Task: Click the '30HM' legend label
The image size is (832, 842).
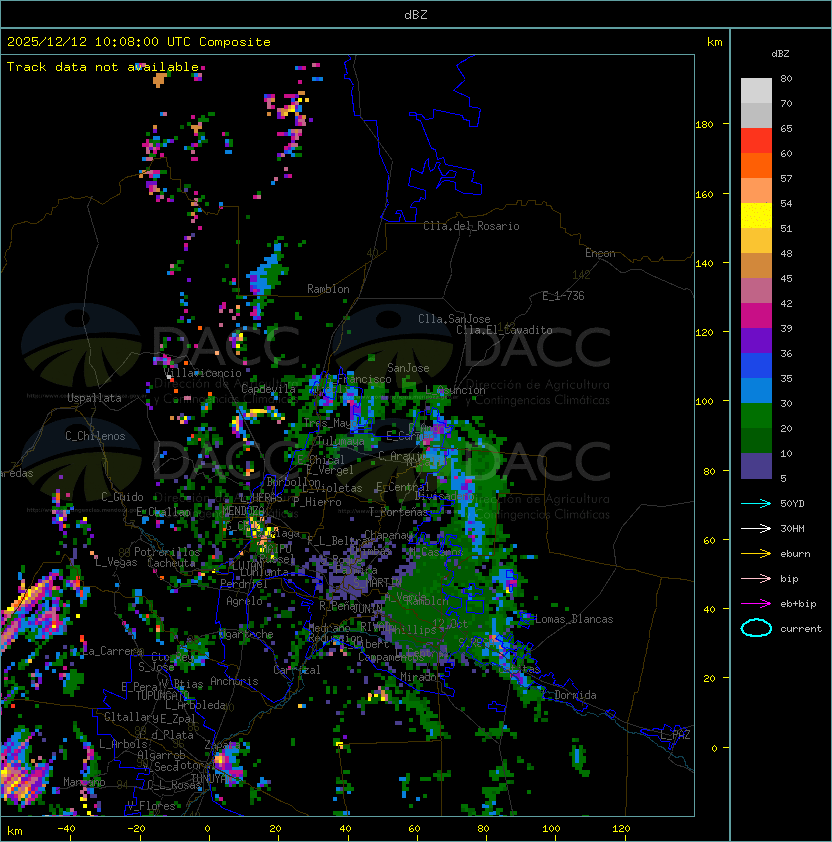Action: 792,528
